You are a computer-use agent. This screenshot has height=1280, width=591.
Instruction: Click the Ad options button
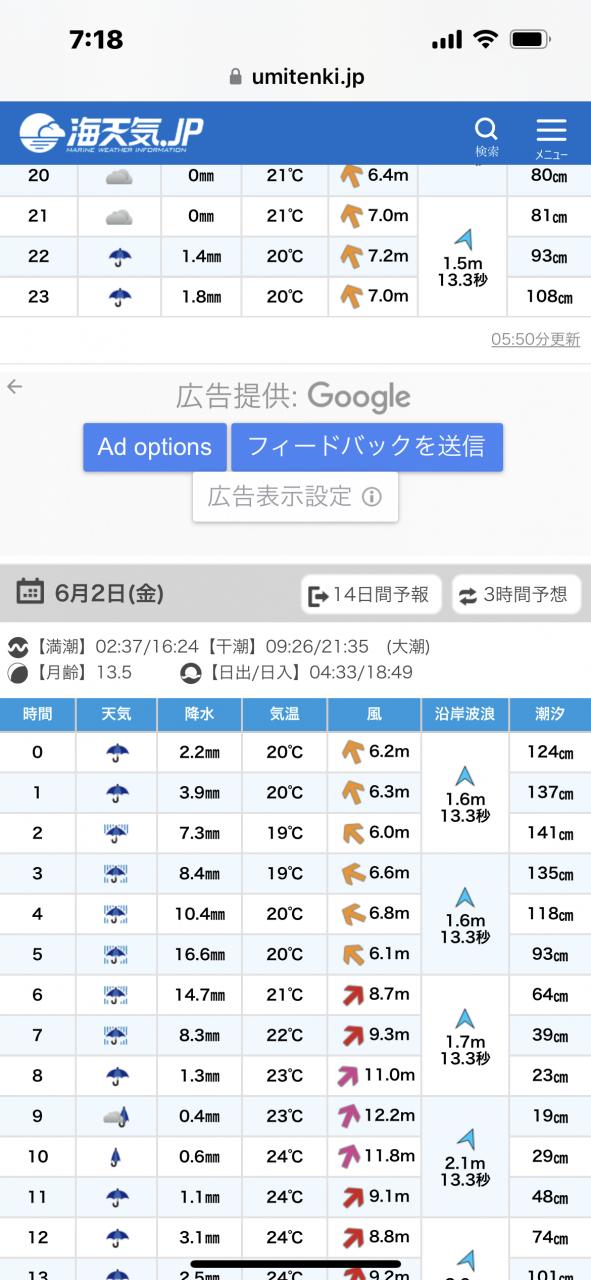(155, 447)
